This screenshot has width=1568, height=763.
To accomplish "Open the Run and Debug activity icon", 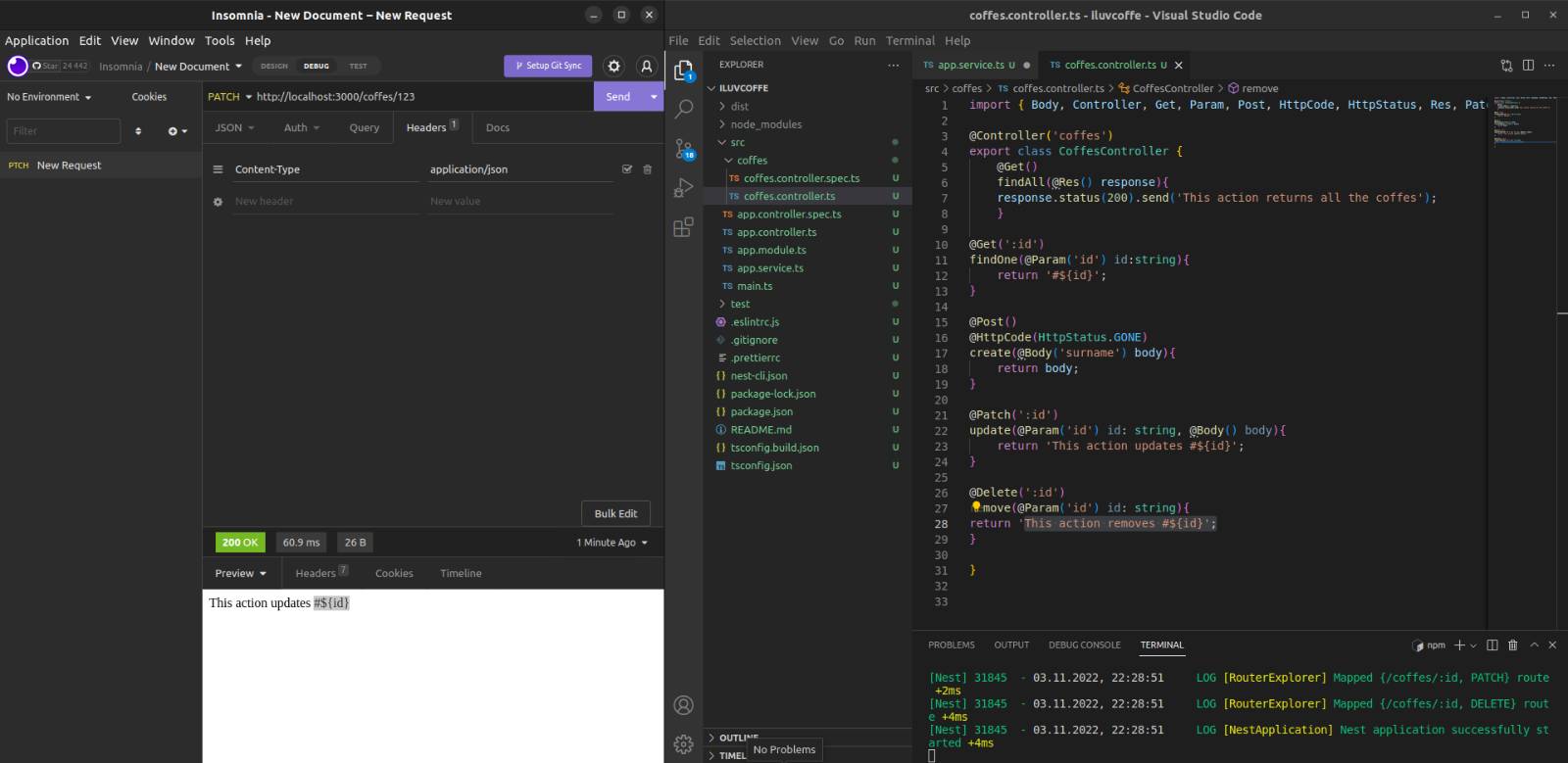I will coord(684,188).
